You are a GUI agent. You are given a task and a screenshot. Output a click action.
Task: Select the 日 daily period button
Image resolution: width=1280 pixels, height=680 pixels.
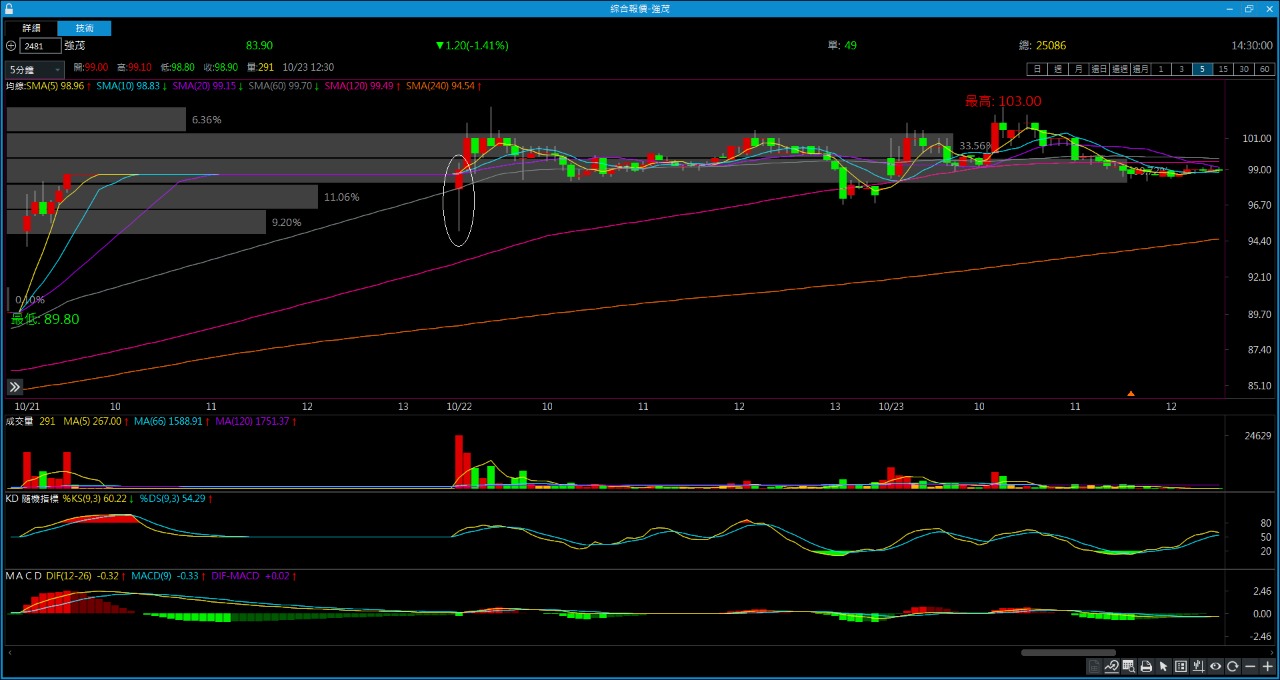(1037, 69)
